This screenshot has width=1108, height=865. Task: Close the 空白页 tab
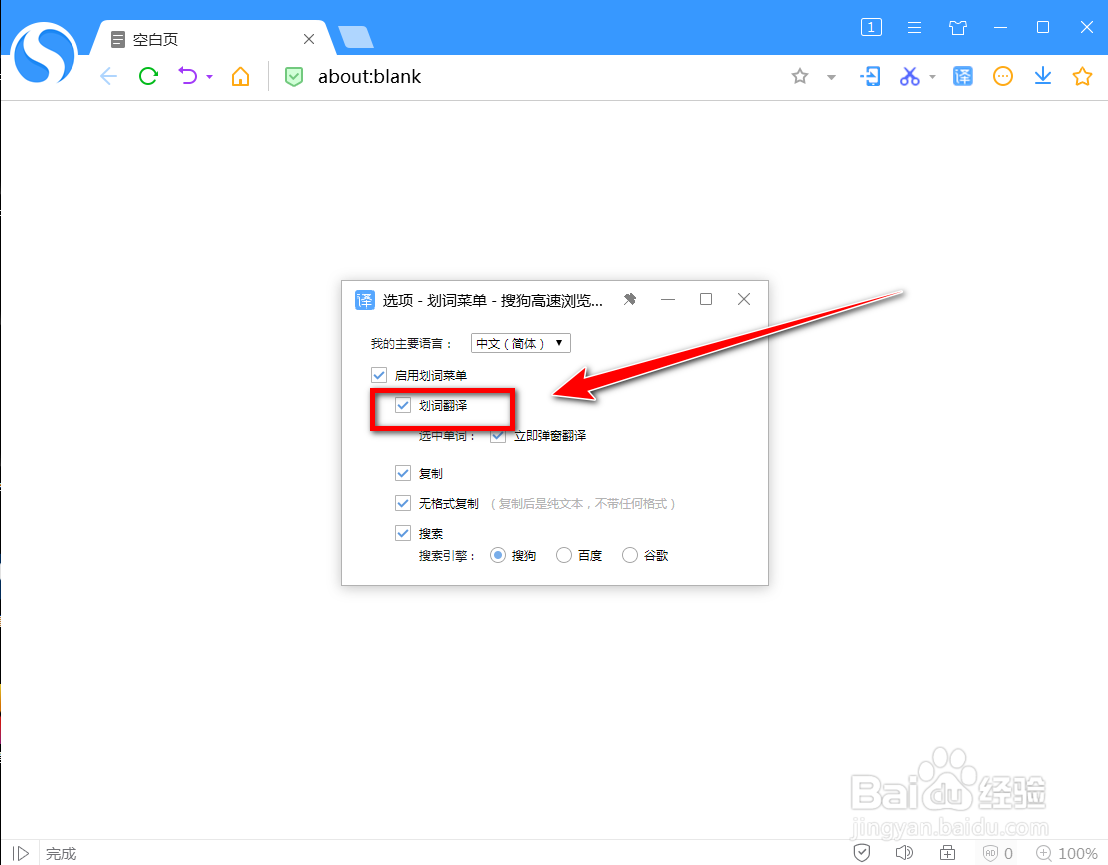(x=309, y=39)
